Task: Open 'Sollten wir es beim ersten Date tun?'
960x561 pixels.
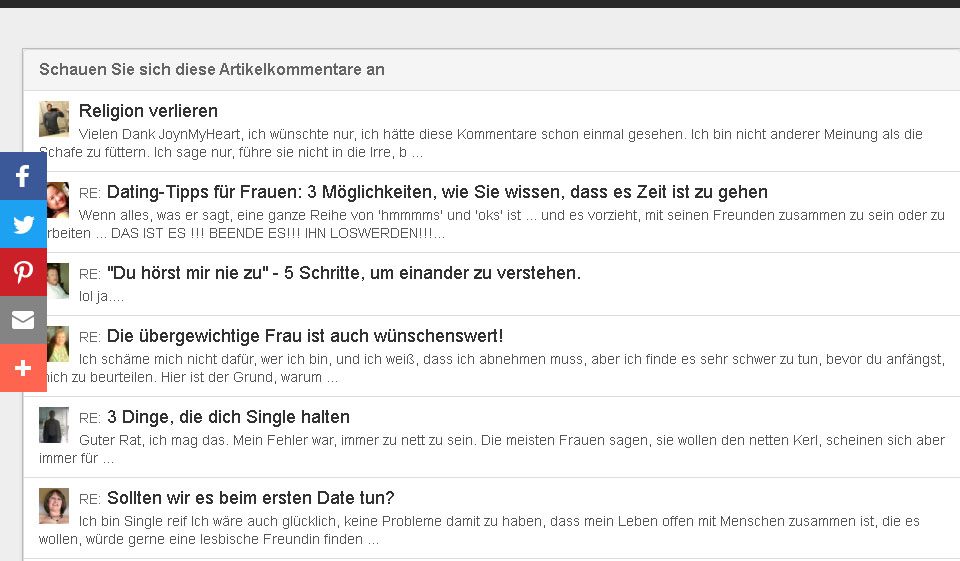Action: (x=250, y=498)
